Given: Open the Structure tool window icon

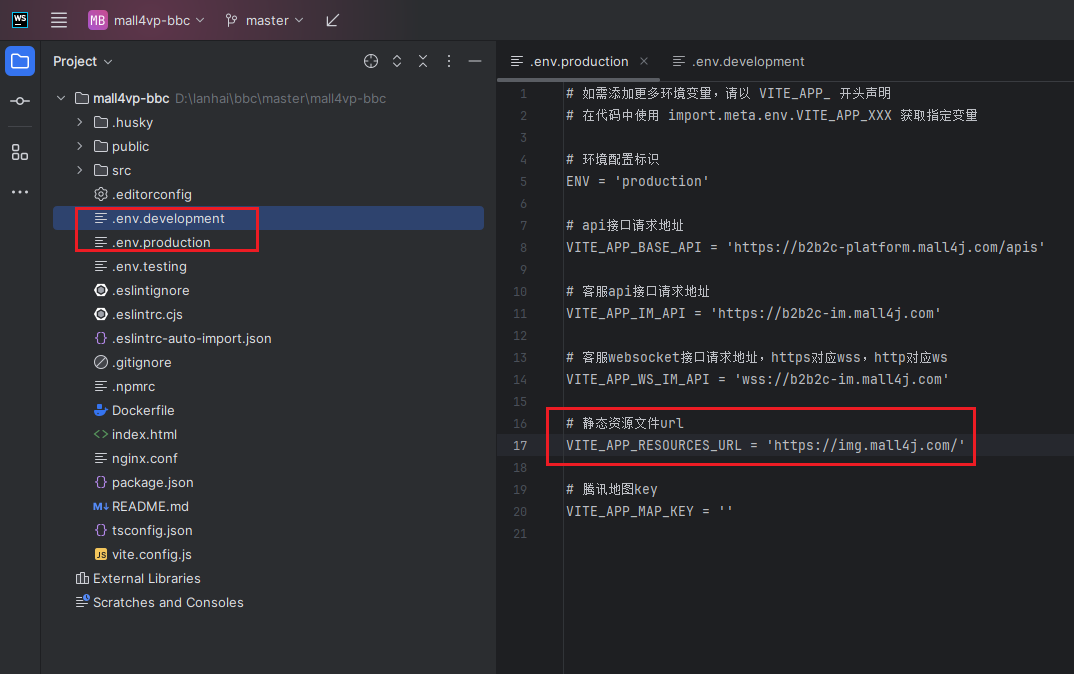Looking at the screenshot, I should click(20, 152).
